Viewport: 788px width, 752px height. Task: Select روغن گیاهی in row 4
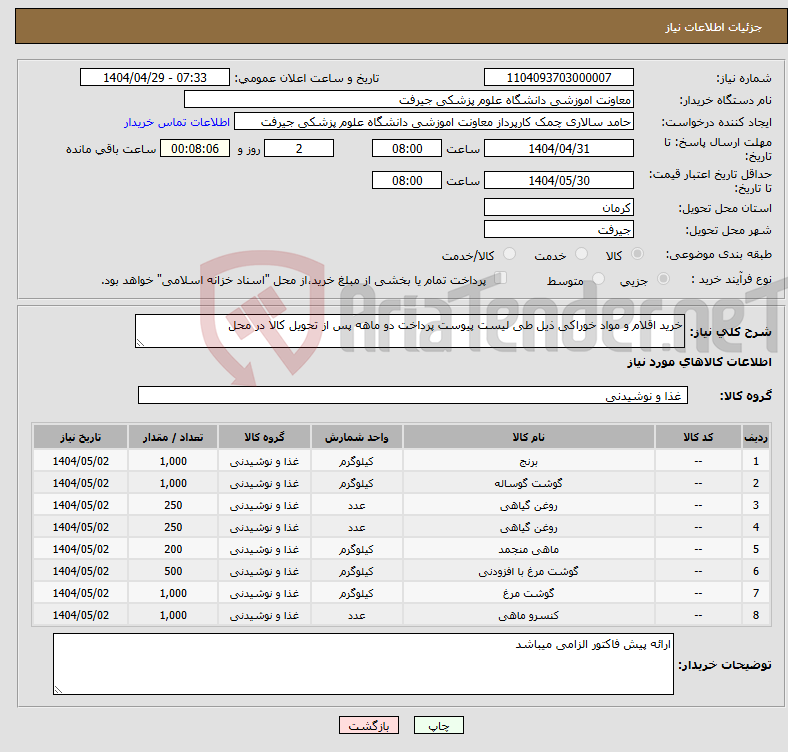528,527
